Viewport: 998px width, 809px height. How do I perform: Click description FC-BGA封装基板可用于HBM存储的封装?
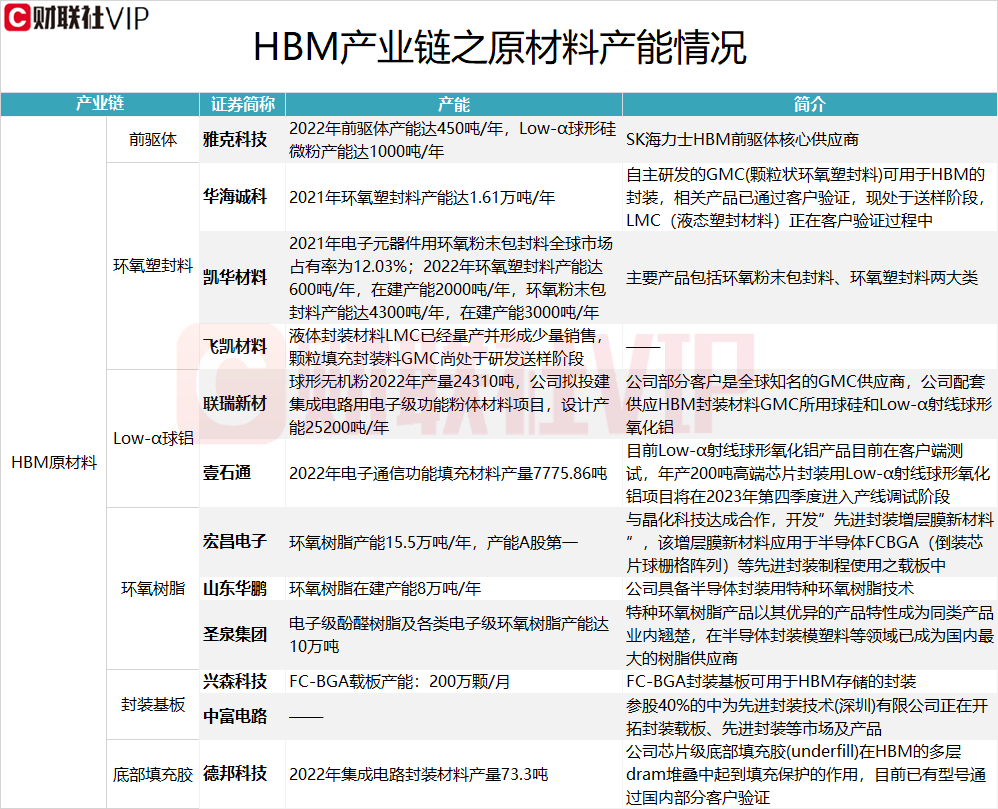(x=810, y=681)
